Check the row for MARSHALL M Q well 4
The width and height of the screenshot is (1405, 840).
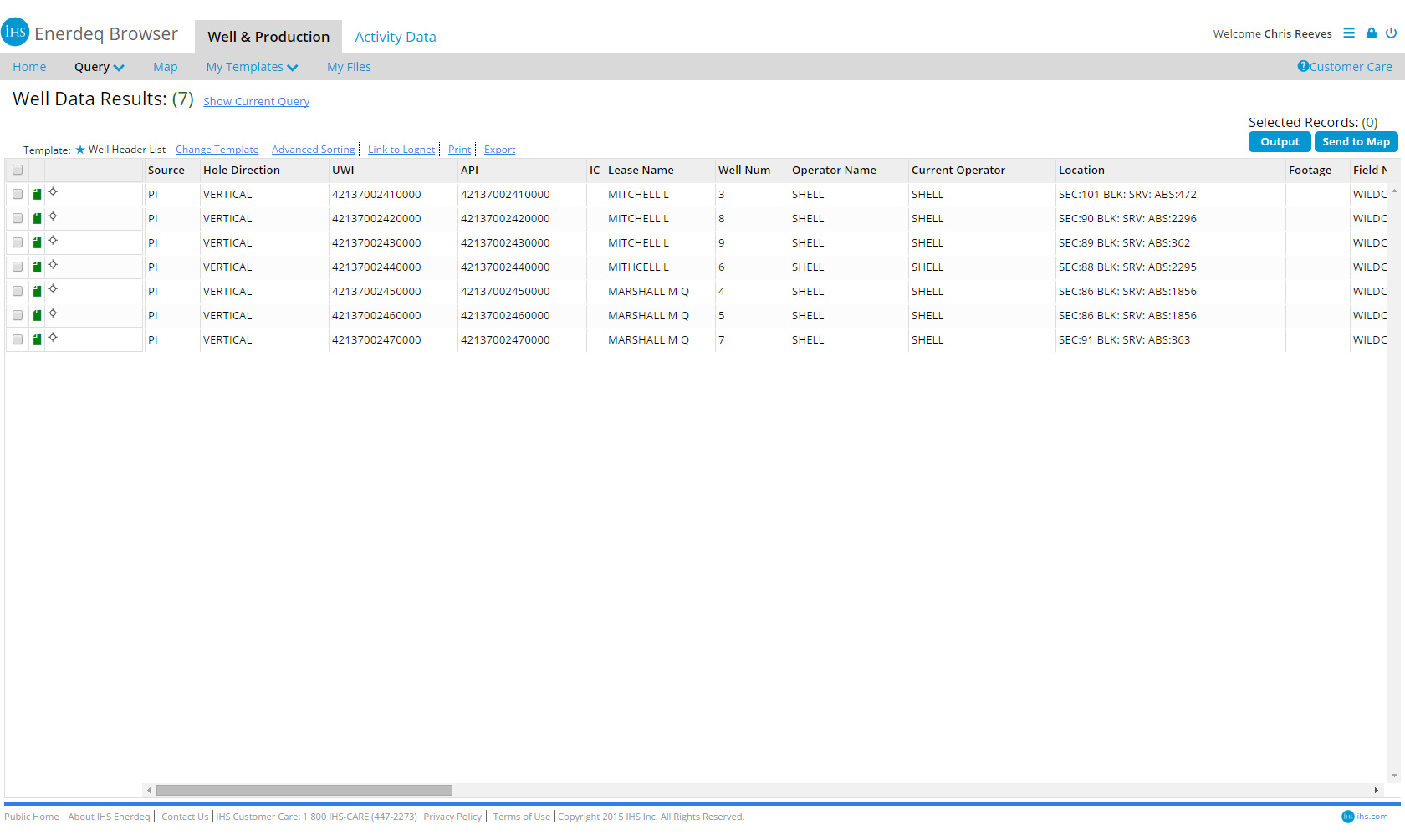pyautogui.click(x=18, y=291)
